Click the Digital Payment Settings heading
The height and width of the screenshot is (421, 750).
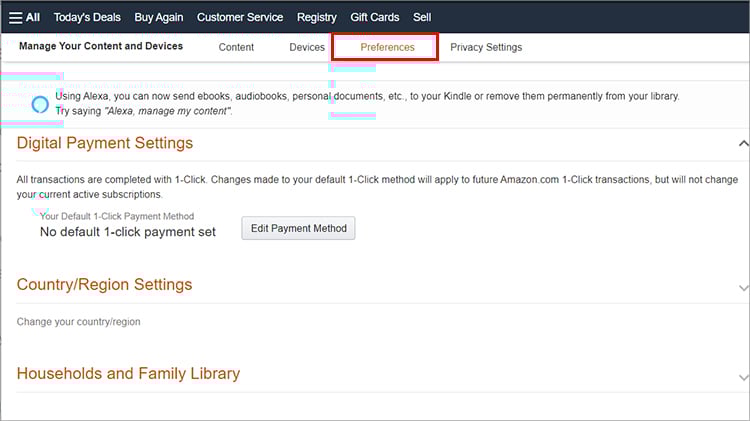(x=105, y=143)
